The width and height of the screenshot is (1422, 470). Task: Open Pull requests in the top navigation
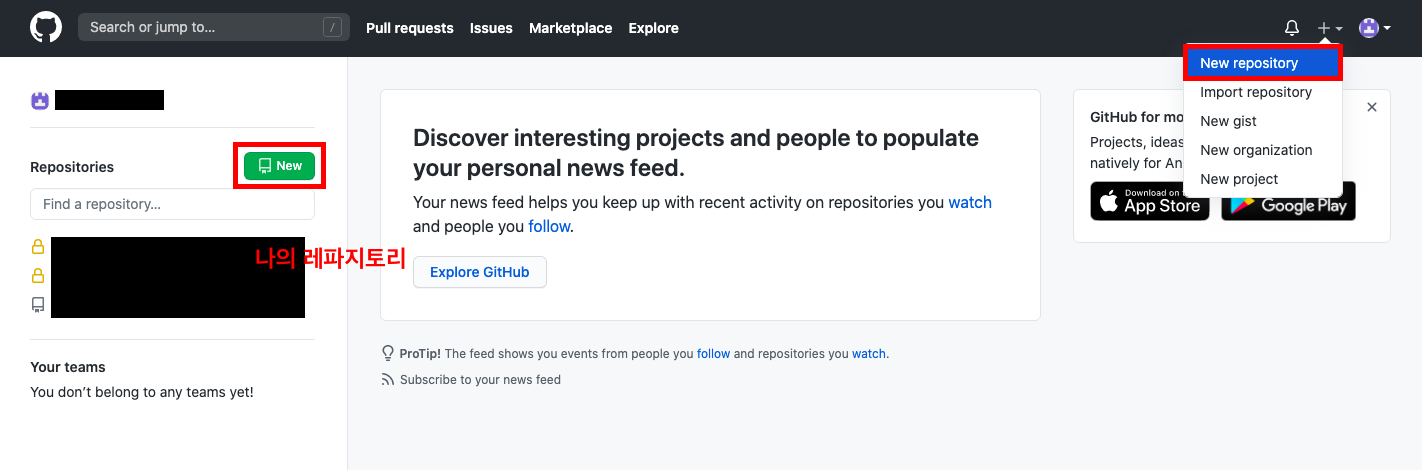click(x=409, y=28)
